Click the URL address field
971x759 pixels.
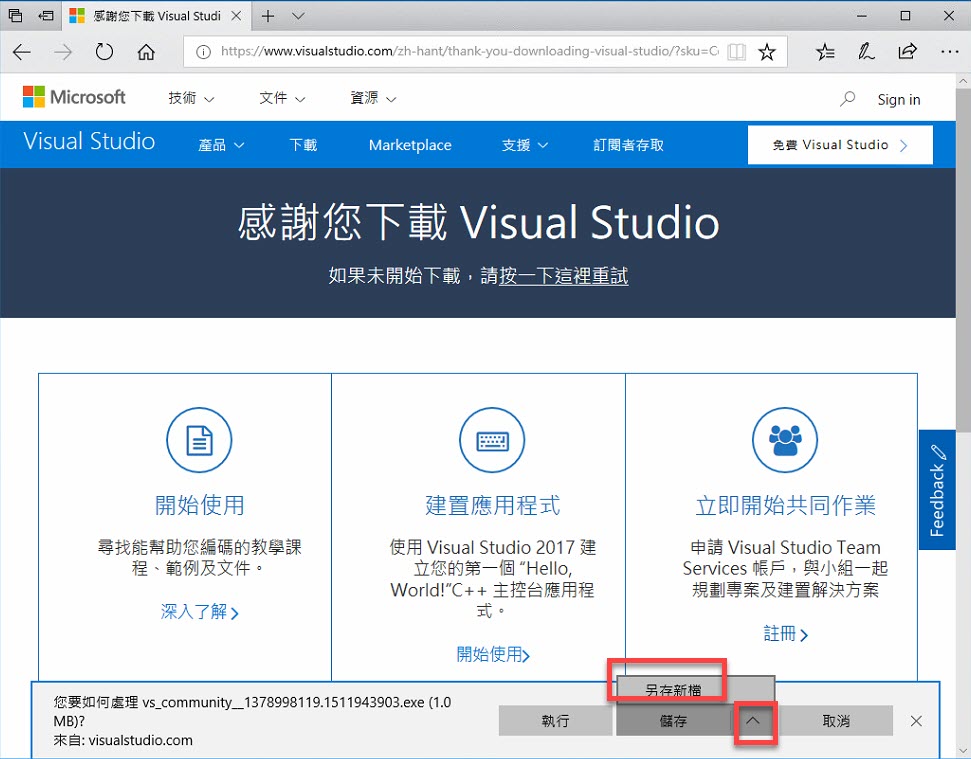pos(469,51)
